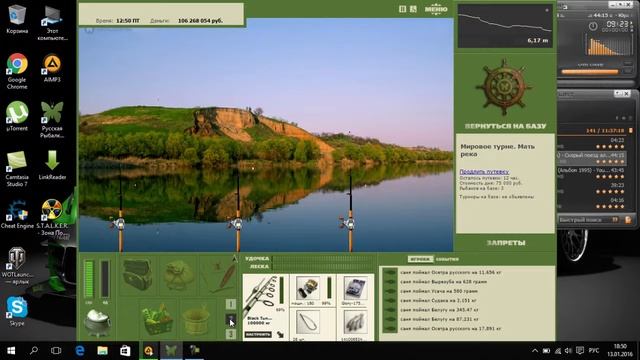Click the packaged line thumbnail
The image size is (640, 360).
point(355,288)
